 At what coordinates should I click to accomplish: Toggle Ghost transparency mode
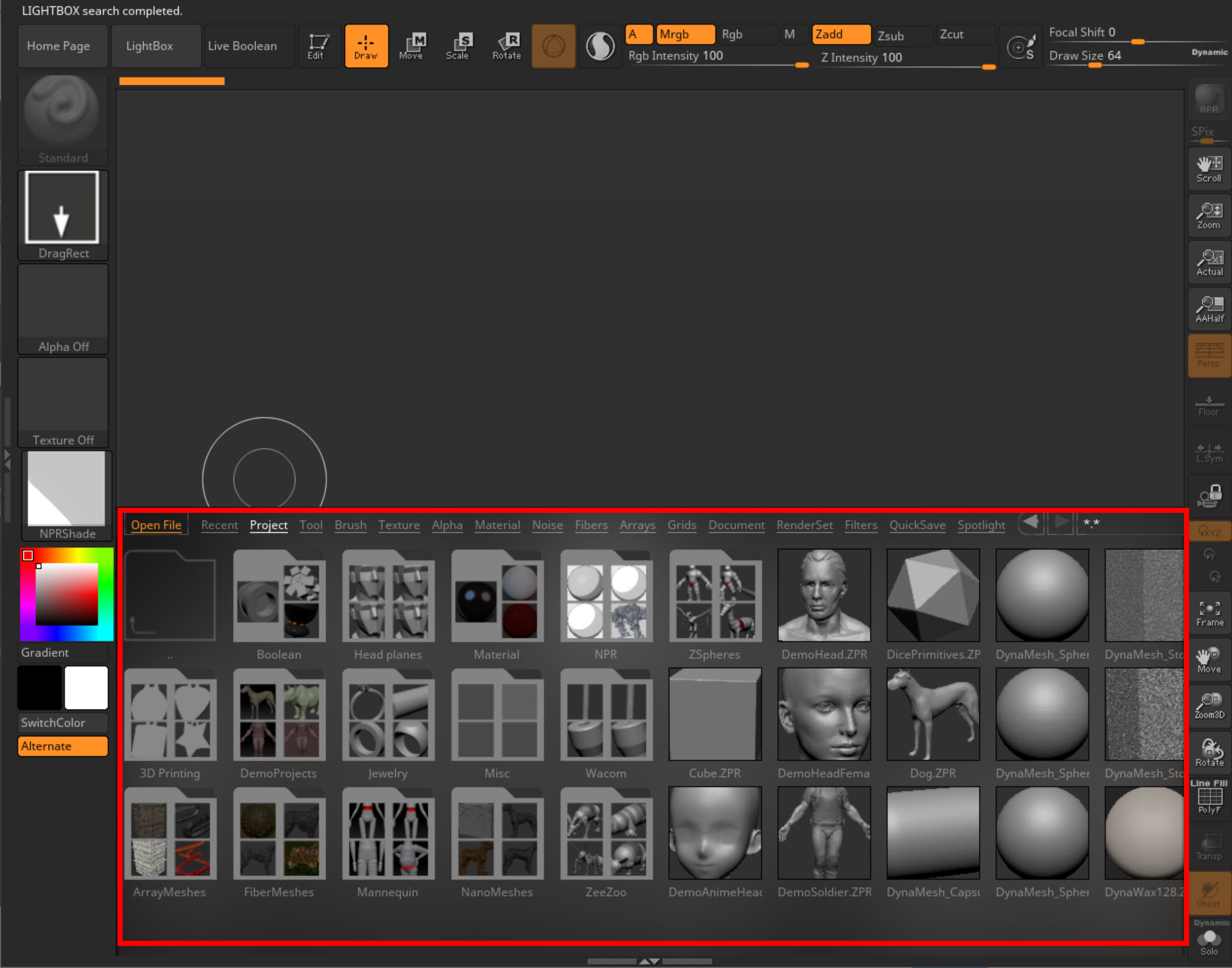[1209, 893]
